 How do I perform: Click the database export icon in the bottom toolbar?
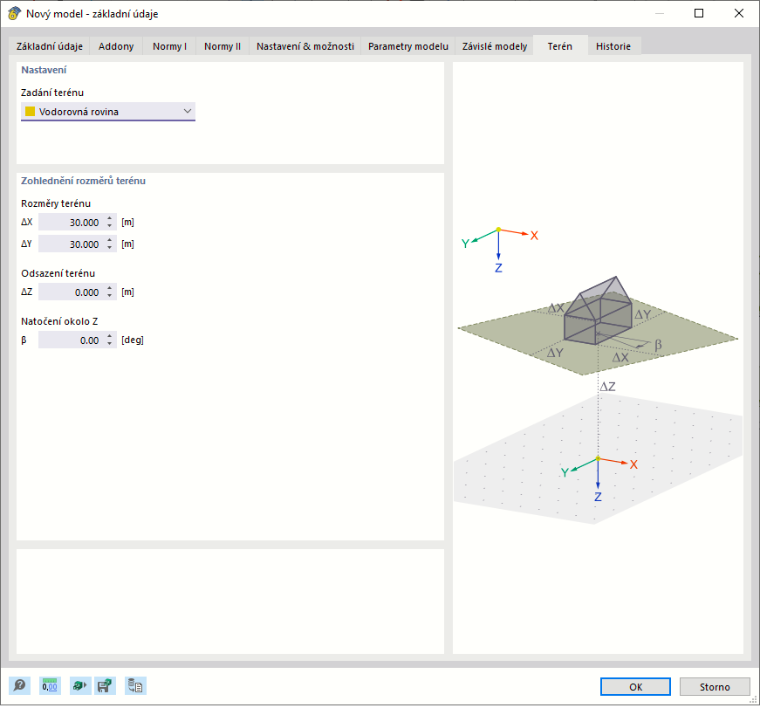pos(135,686)
